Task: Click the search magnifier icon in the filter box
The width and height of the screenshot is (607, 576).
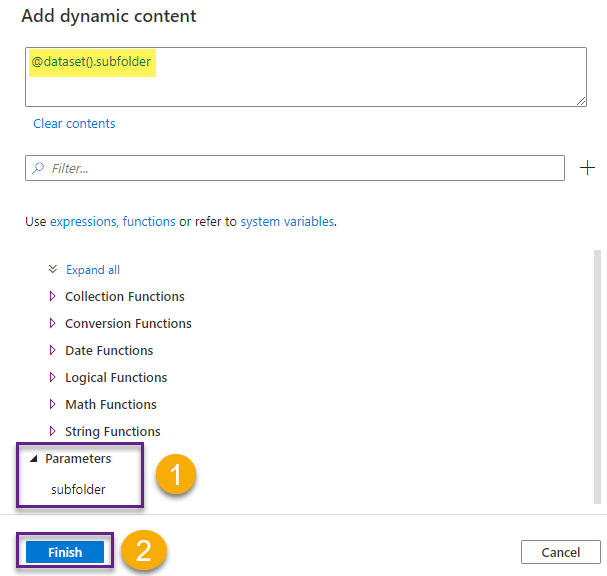Action: click(x=38, y=169)
